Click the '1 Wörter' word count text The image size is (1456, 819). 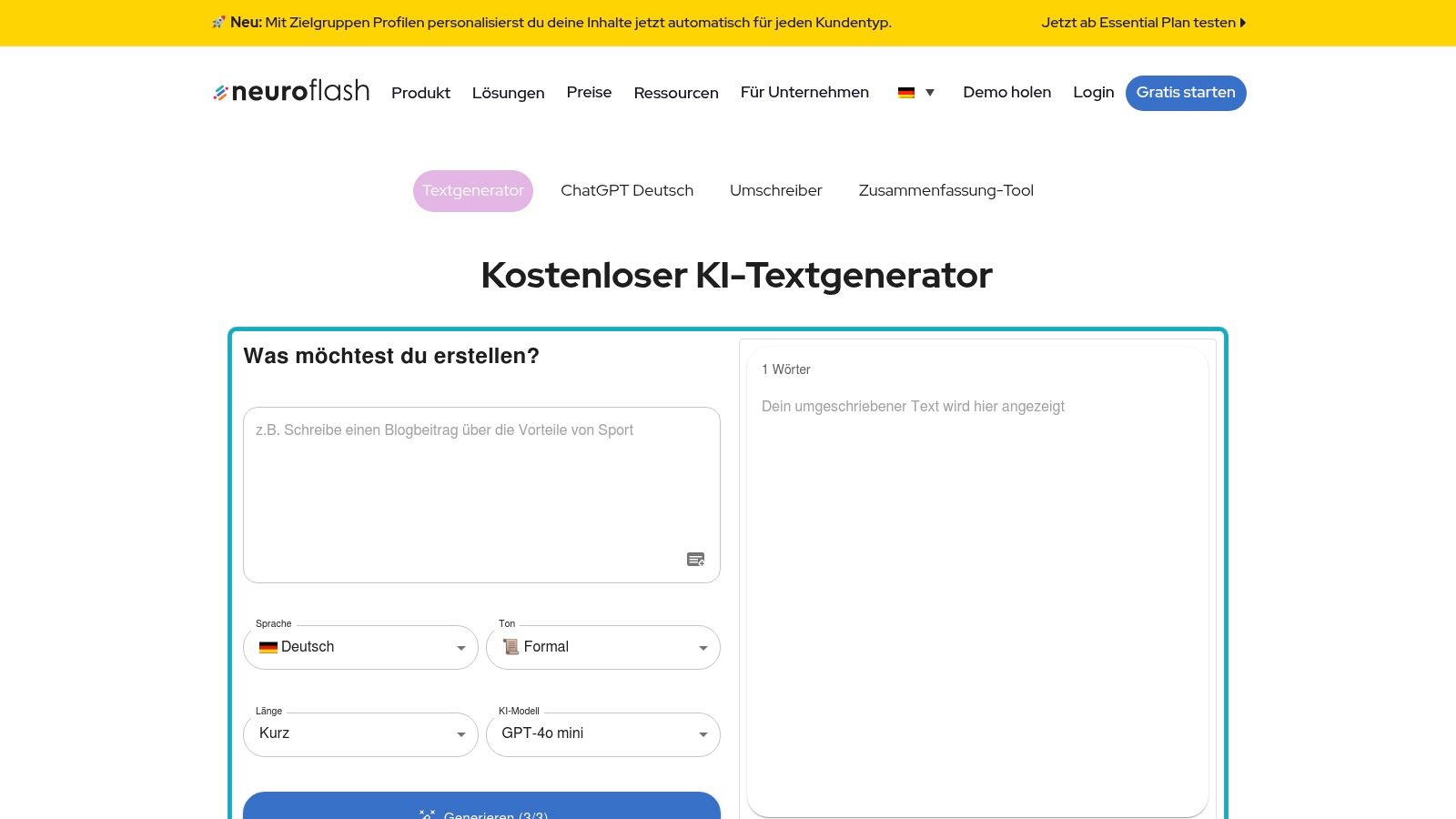786,369
